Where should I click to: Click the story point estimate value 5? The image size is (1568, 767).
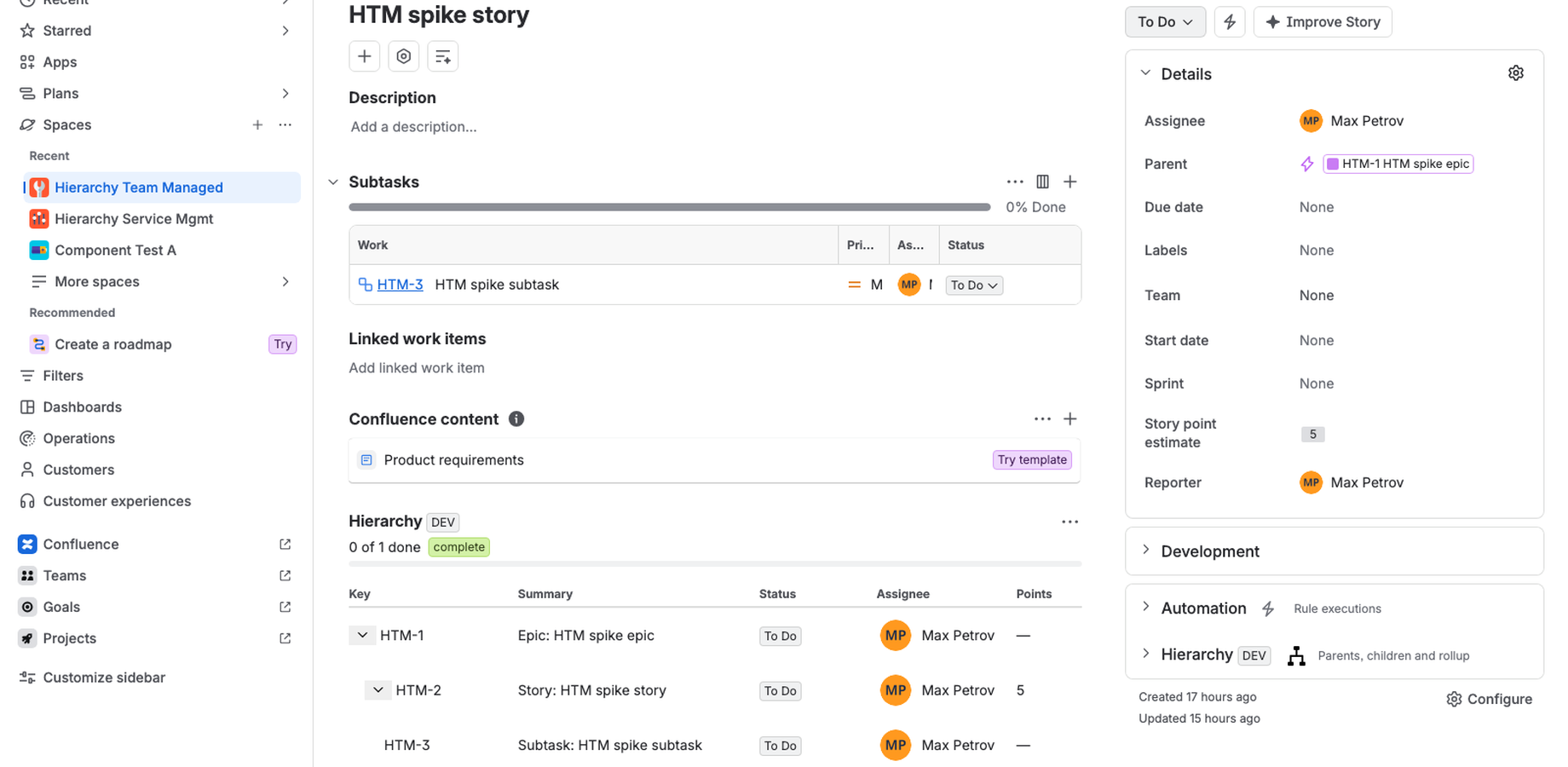click(x=1313, y=435)
